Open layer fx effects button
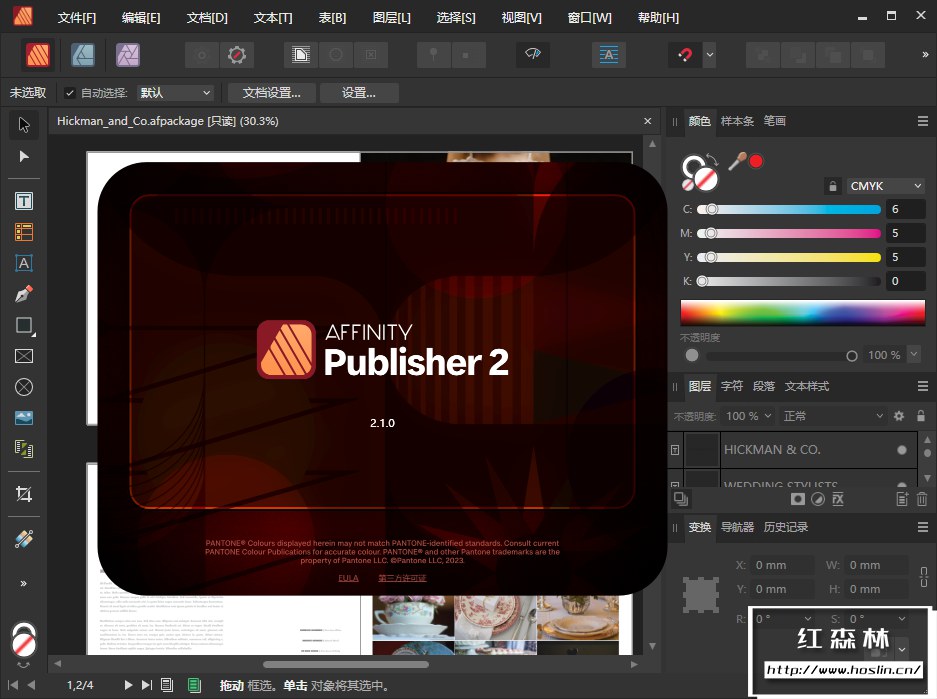Image resolution: width=937 pixels, height=699 pixels. (838, 498)
